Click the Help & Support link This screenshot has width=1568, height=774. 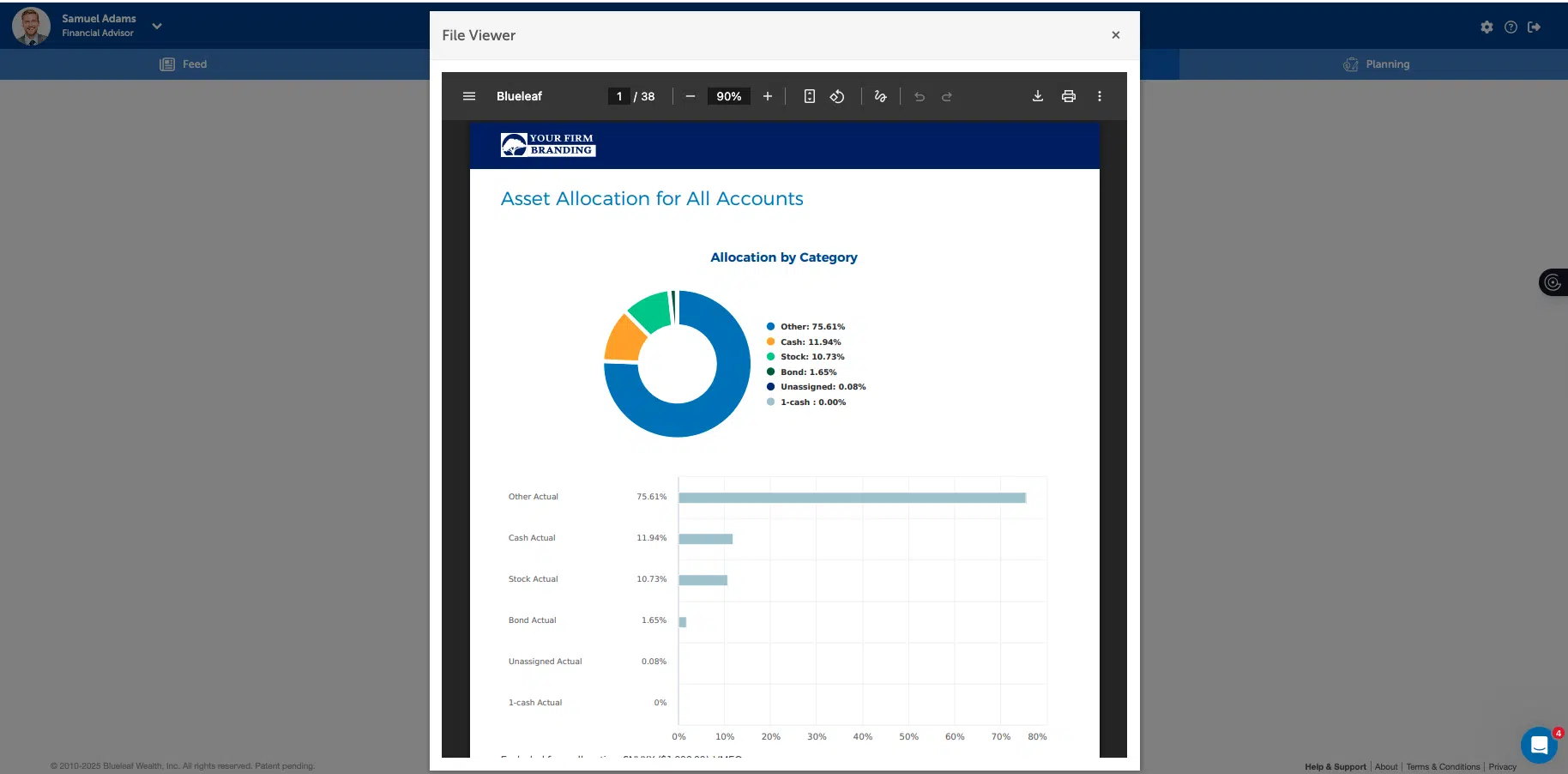click(x=1335, y=766)
